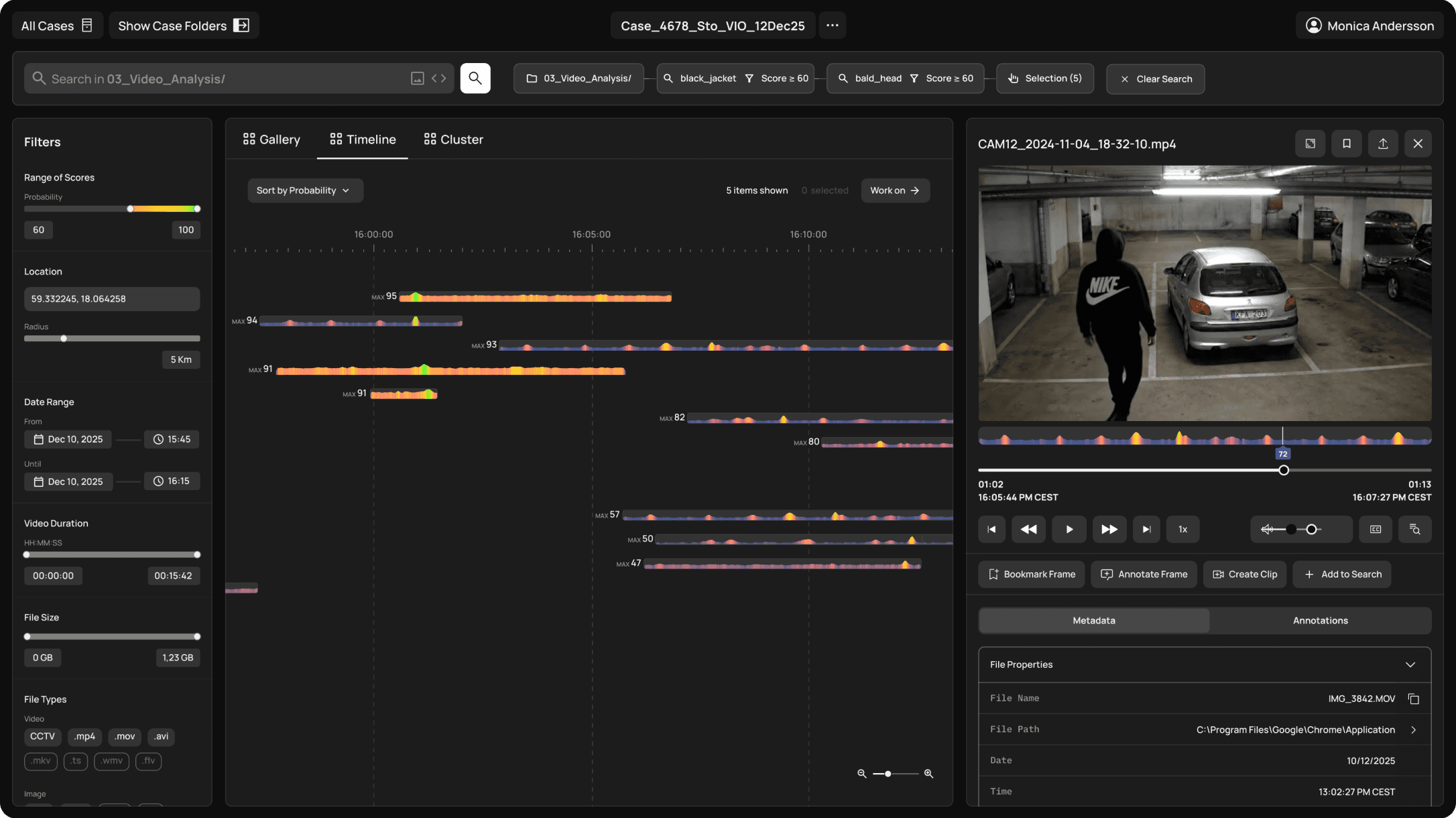The height and width of the screenshot is (818, 1456).
Task: Click the code brackets icon in search bar
Action: (x=439, y=78)
